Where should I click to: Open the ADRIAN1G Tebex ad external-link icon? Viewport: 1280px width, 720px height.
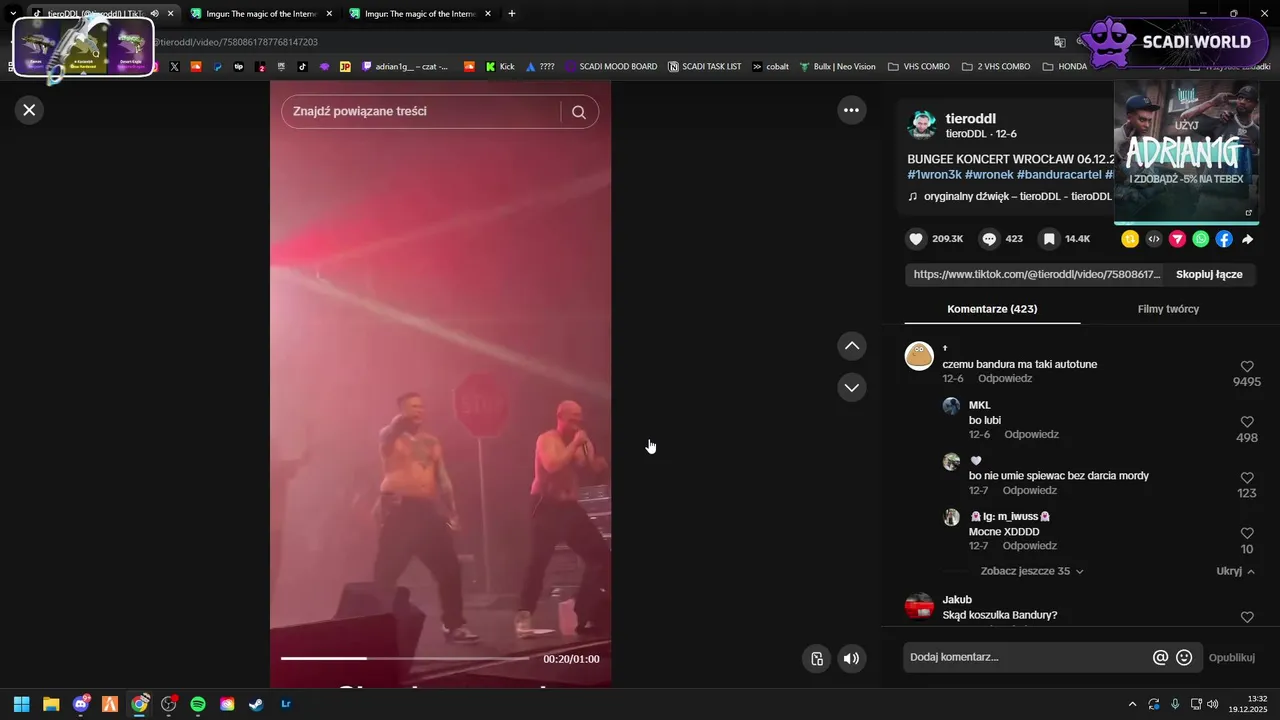pos(1248,213)
